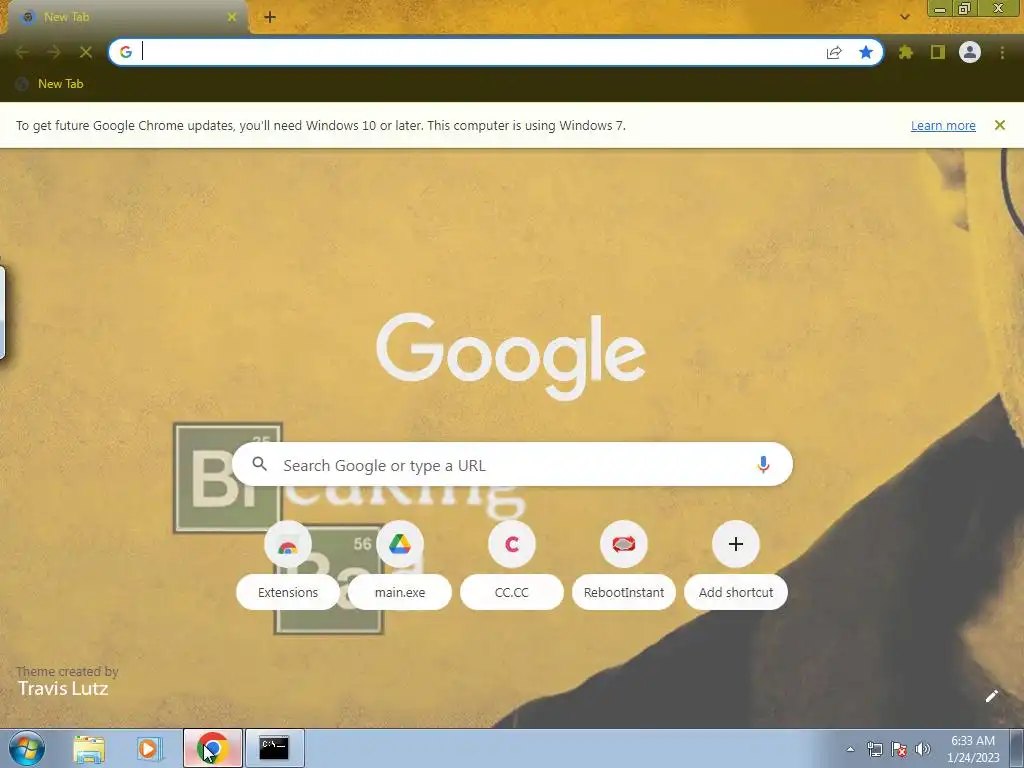
Task: Open the New Tab bookmark
Action: [50, 84]
